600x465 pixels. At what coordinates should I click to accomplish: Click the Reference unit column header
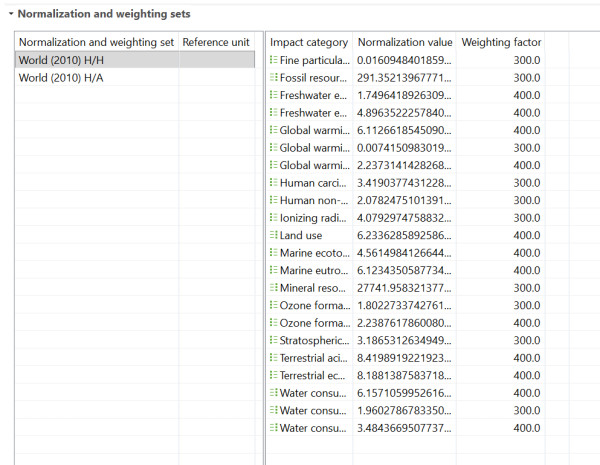217,42
